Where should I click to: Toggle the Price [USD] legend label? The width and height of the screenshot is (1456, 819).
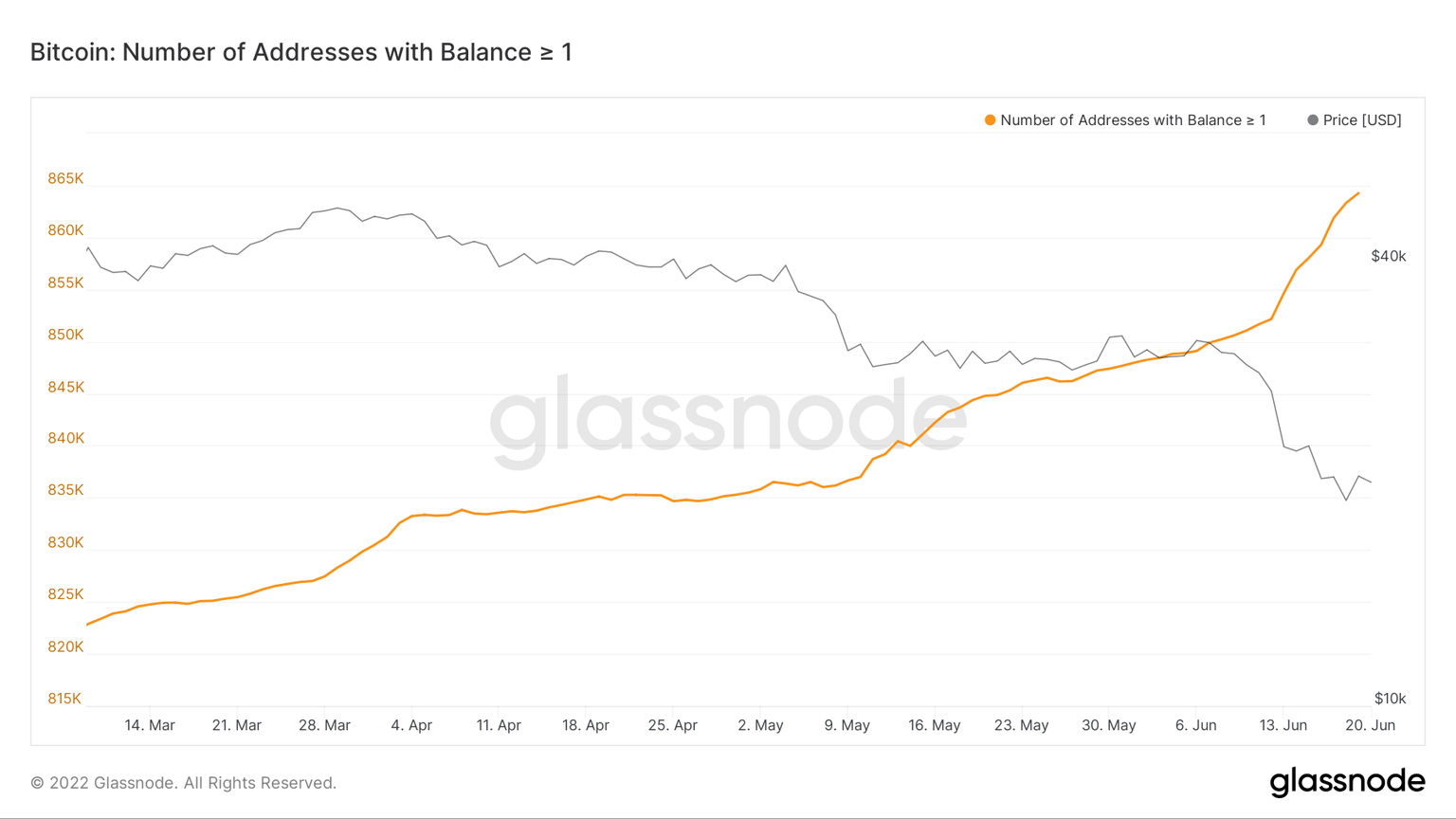pos(1361,120)
